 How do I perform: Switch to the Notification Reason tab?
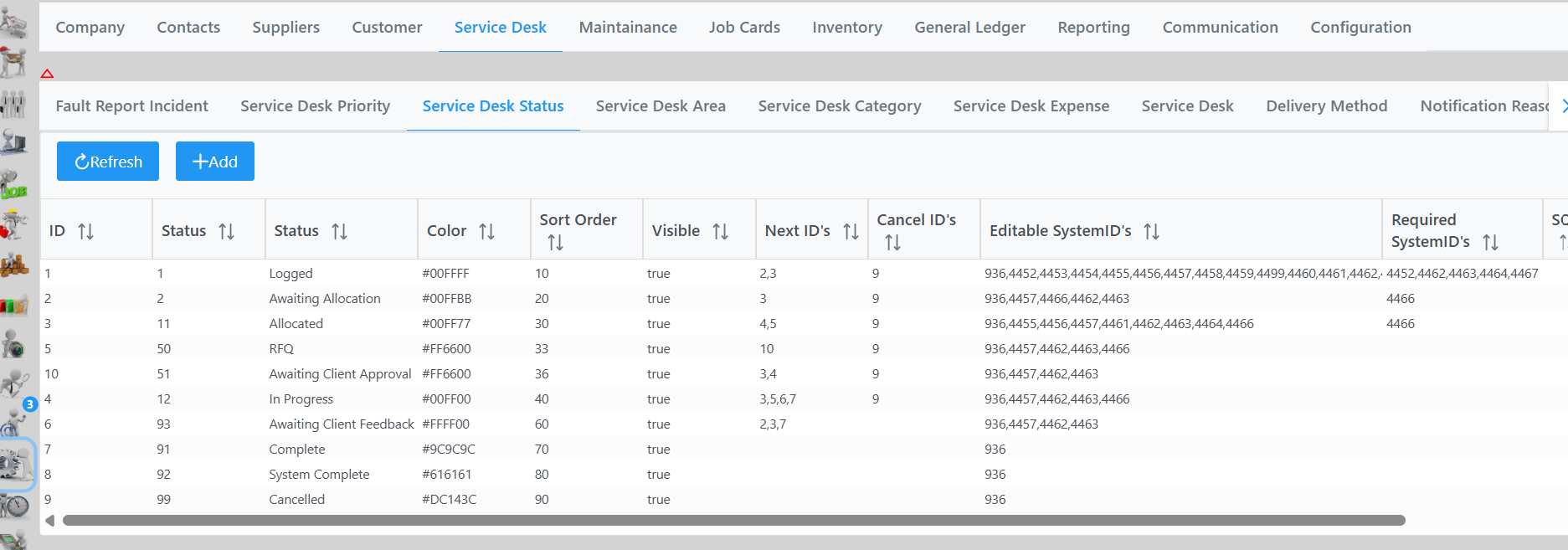point(1483,106)
